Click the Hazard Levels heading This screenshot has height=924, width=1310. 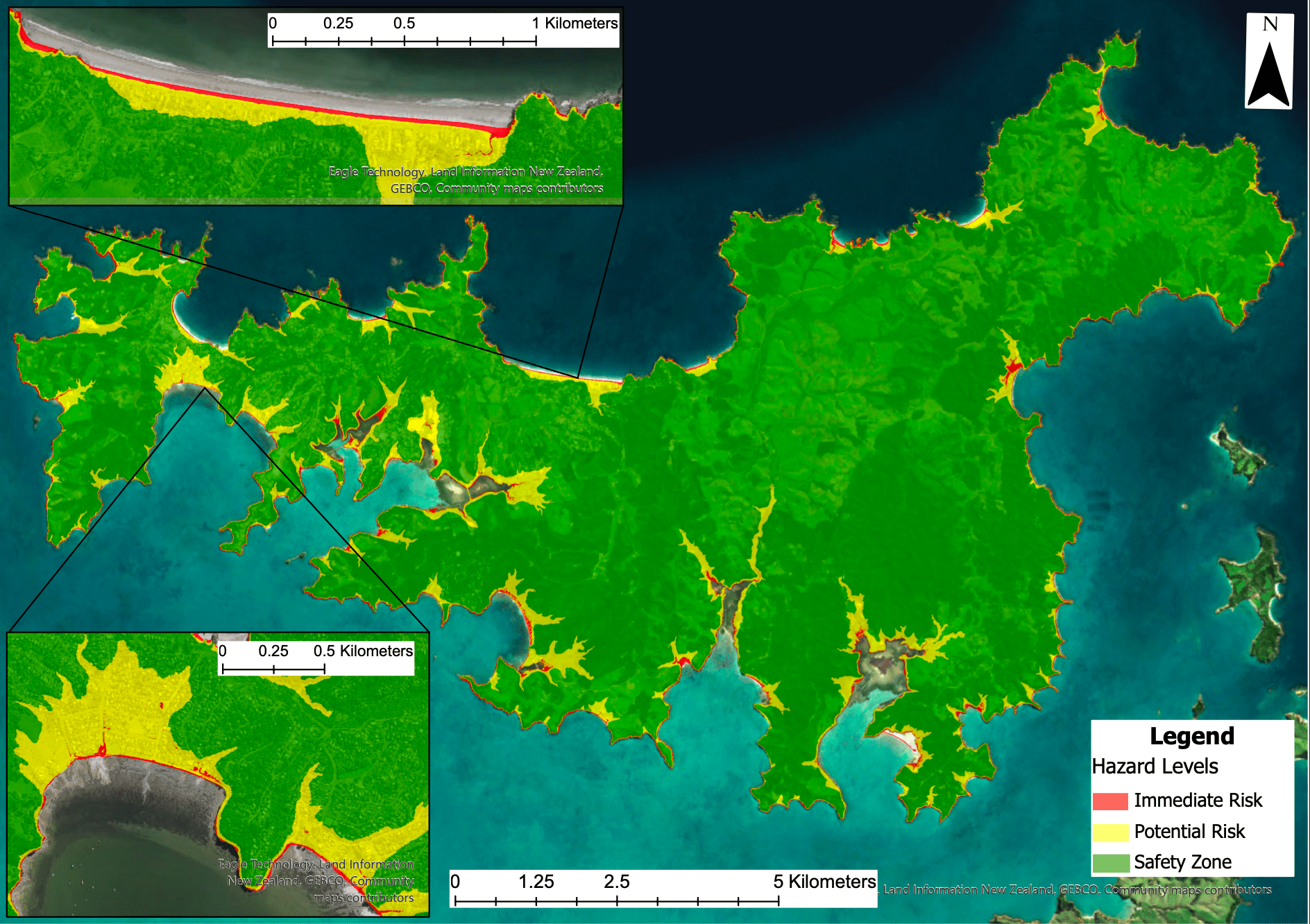(x=1155, y=767)
